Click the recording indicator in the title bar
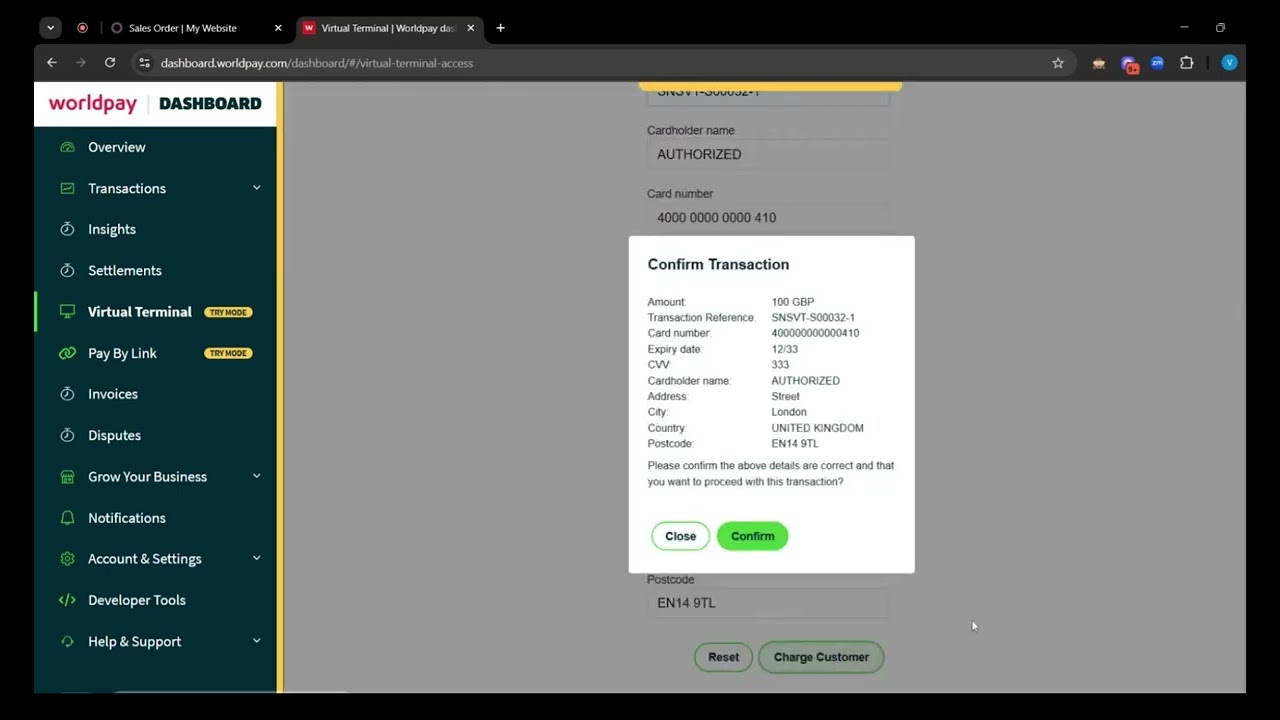This screenshot has height=720, width=1280. click(82, 28)
